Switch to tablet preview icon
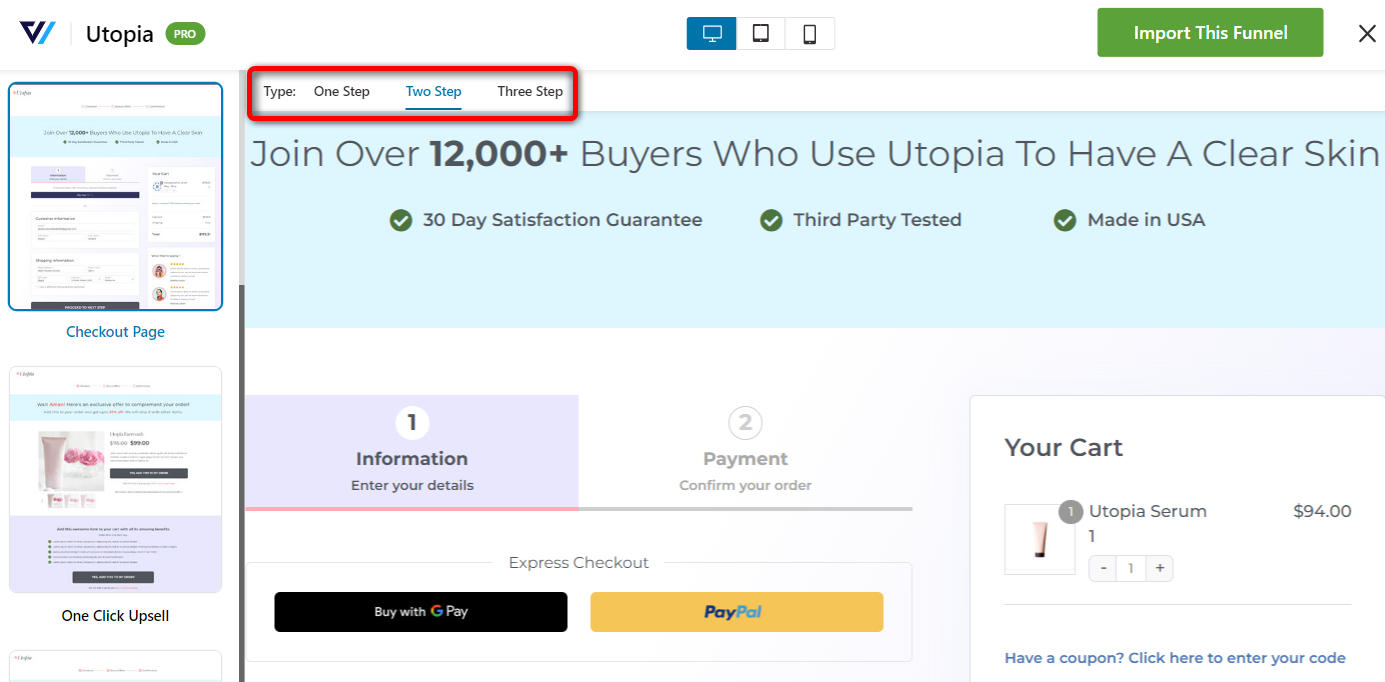This screenshot has width=1385, height=682. point(761,33)
